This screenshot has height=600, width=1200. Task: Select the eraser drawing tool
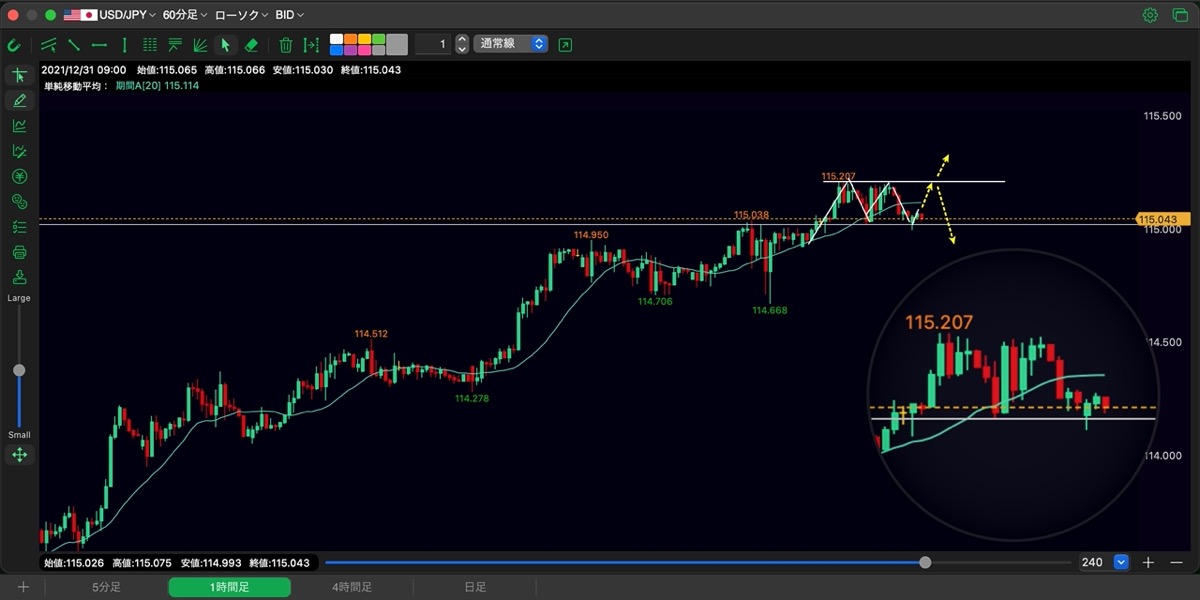point(251,45)
